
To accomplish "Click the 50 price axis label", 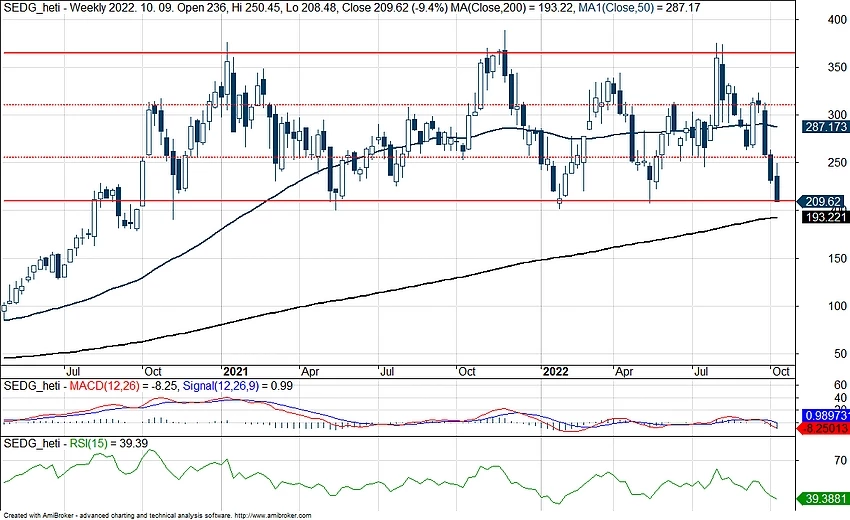I will [840, 354].
